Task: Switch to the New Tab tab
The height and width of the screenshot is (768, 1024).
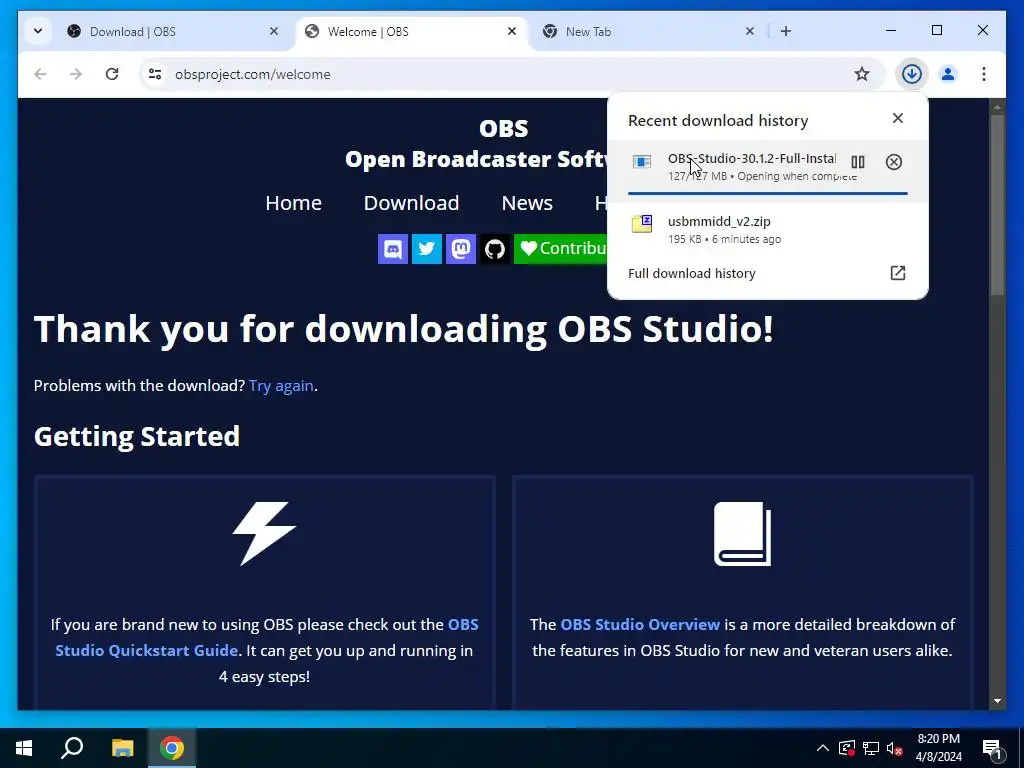Action: click(649, 31)
